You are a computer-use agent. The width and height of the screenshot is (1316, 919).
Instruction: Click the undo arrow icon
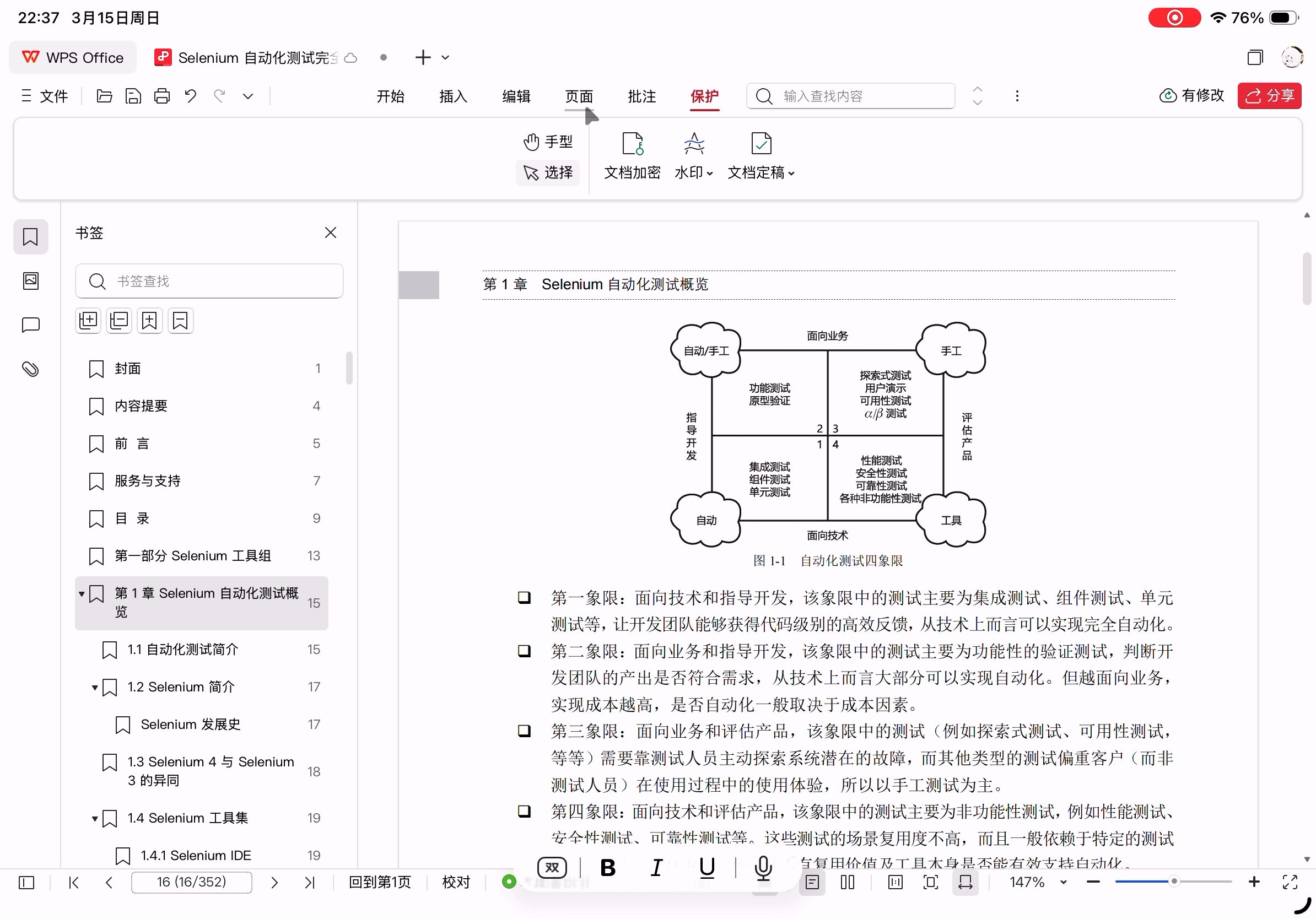(x=190, y=96)
